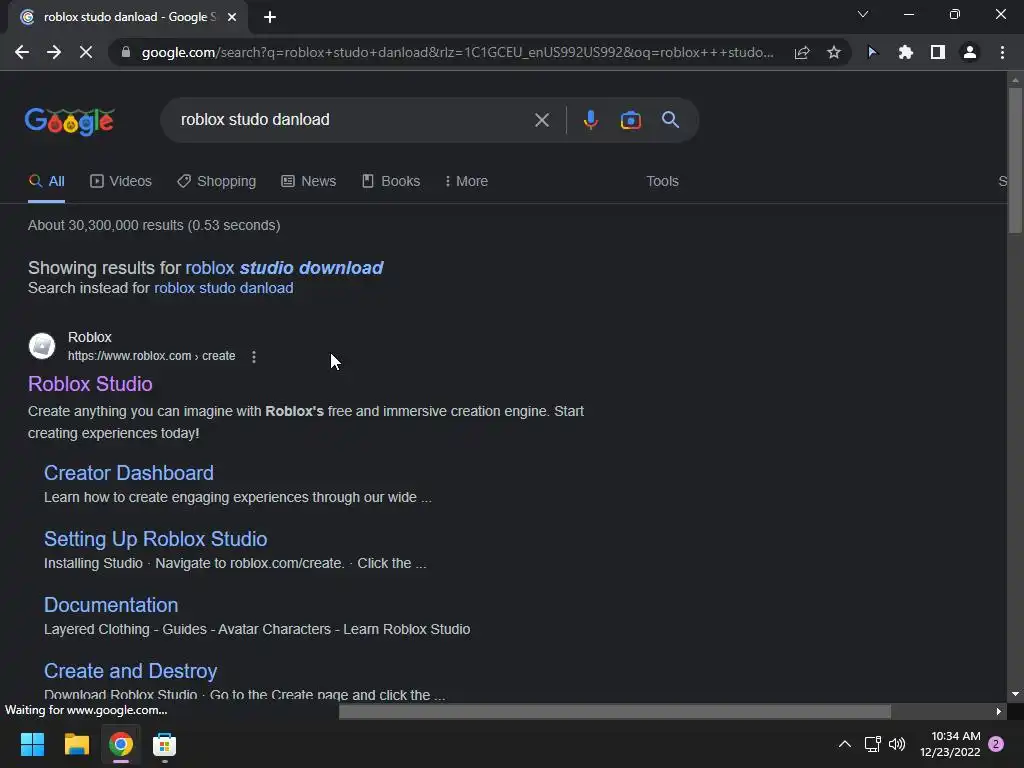Clear the search query text
Screen dimensions: 1024x768
[541, 120]
